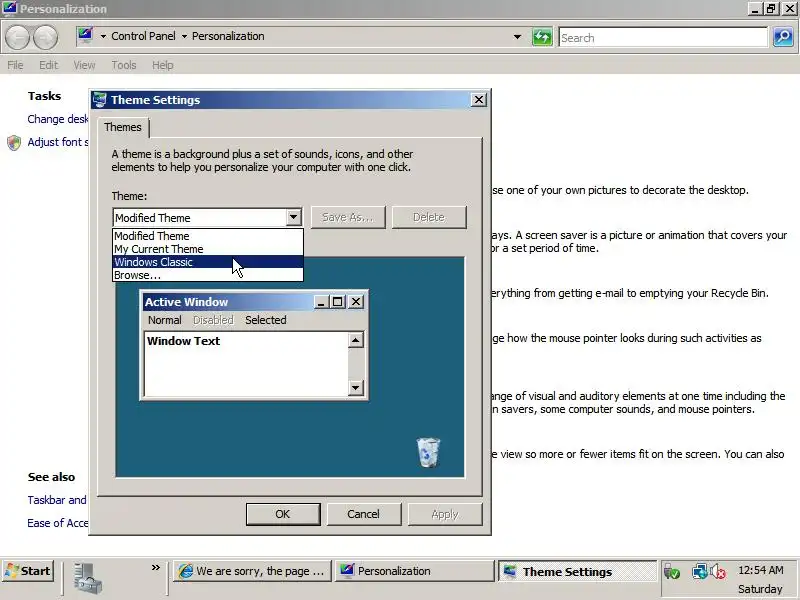Open the address bar history dropdown
This screenshot has width=800, height=600.
517,37
